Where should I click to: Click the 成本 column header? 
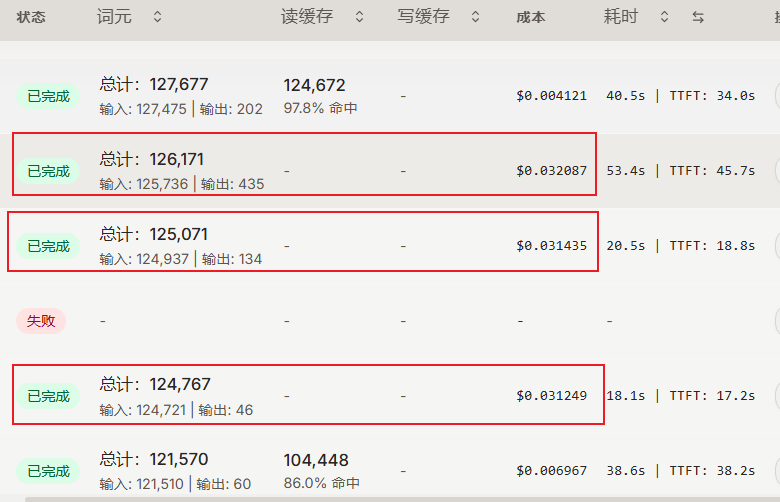click(531, 17)
